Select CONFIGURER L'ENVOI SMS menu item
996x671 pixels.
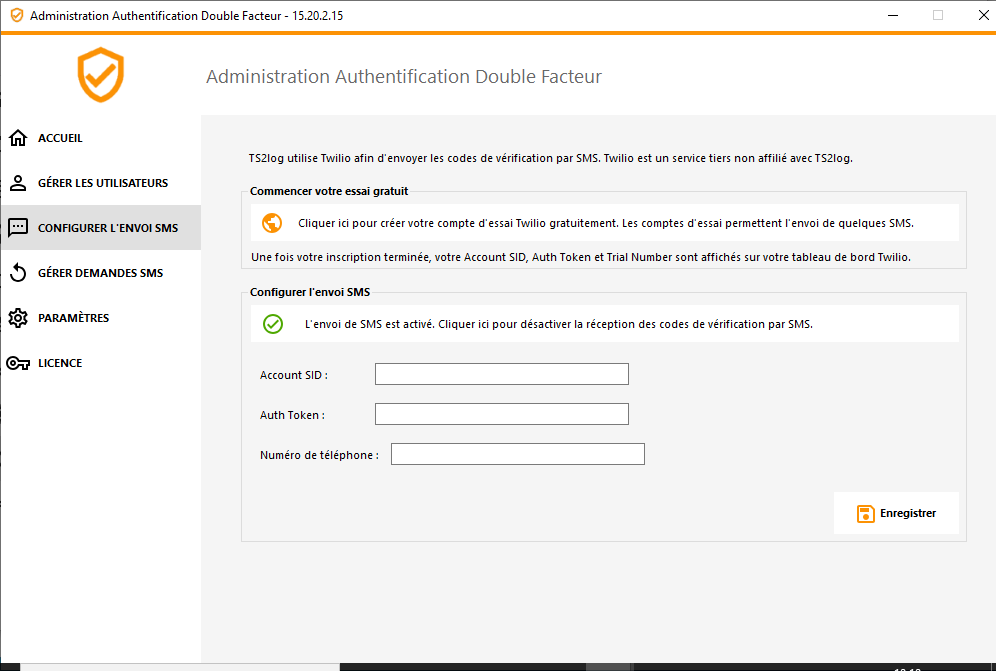coord(100,227)
